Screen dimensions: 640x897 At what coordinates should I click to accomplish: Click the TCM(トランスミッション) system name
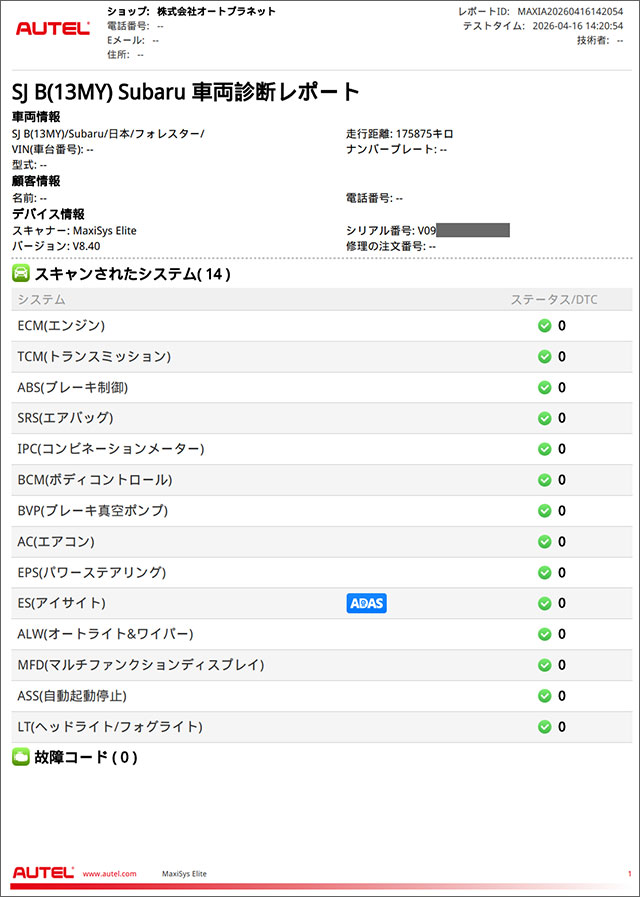pos(94,357)
